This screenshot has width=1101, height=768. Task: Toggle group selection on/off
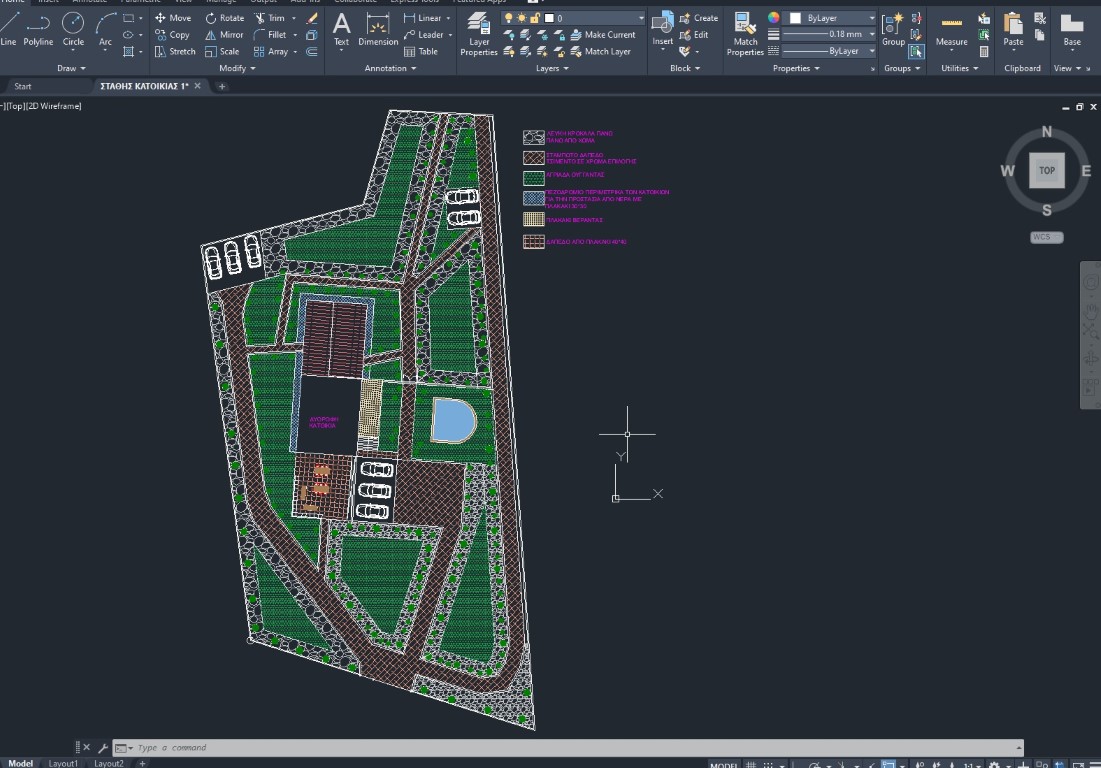[x=916, y=51]
